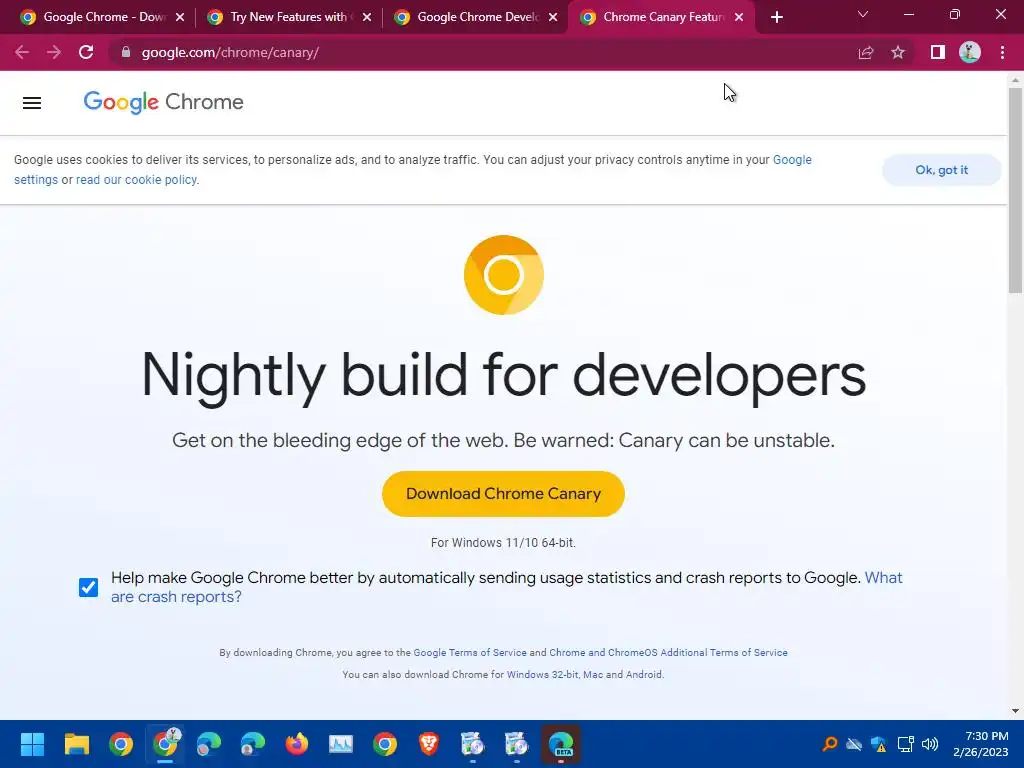Screen dimensions: 1024x768
Task: Open the Chrome three-dot menu
Action: (1002, 52)
